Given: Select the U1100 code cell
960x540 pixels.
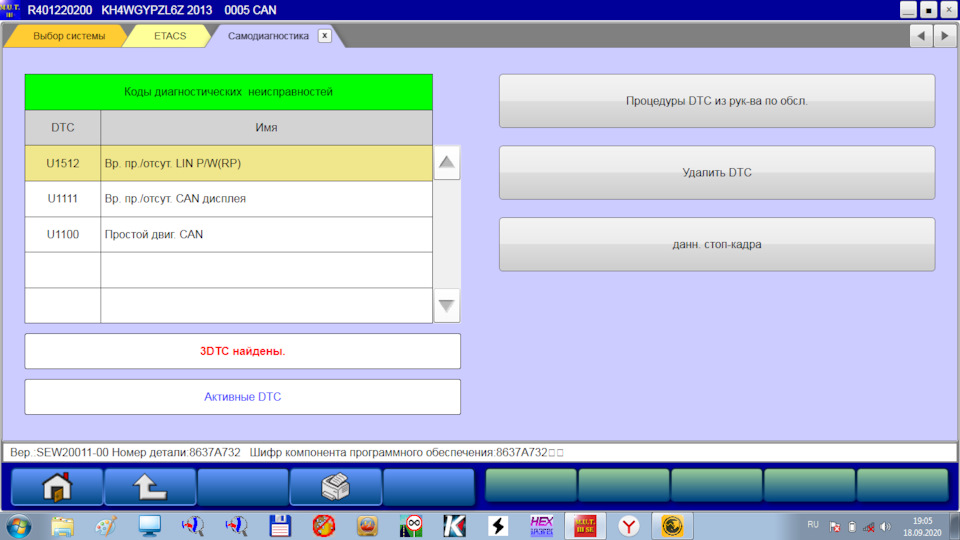Looking at the screenshot, I should pos(62,234).
